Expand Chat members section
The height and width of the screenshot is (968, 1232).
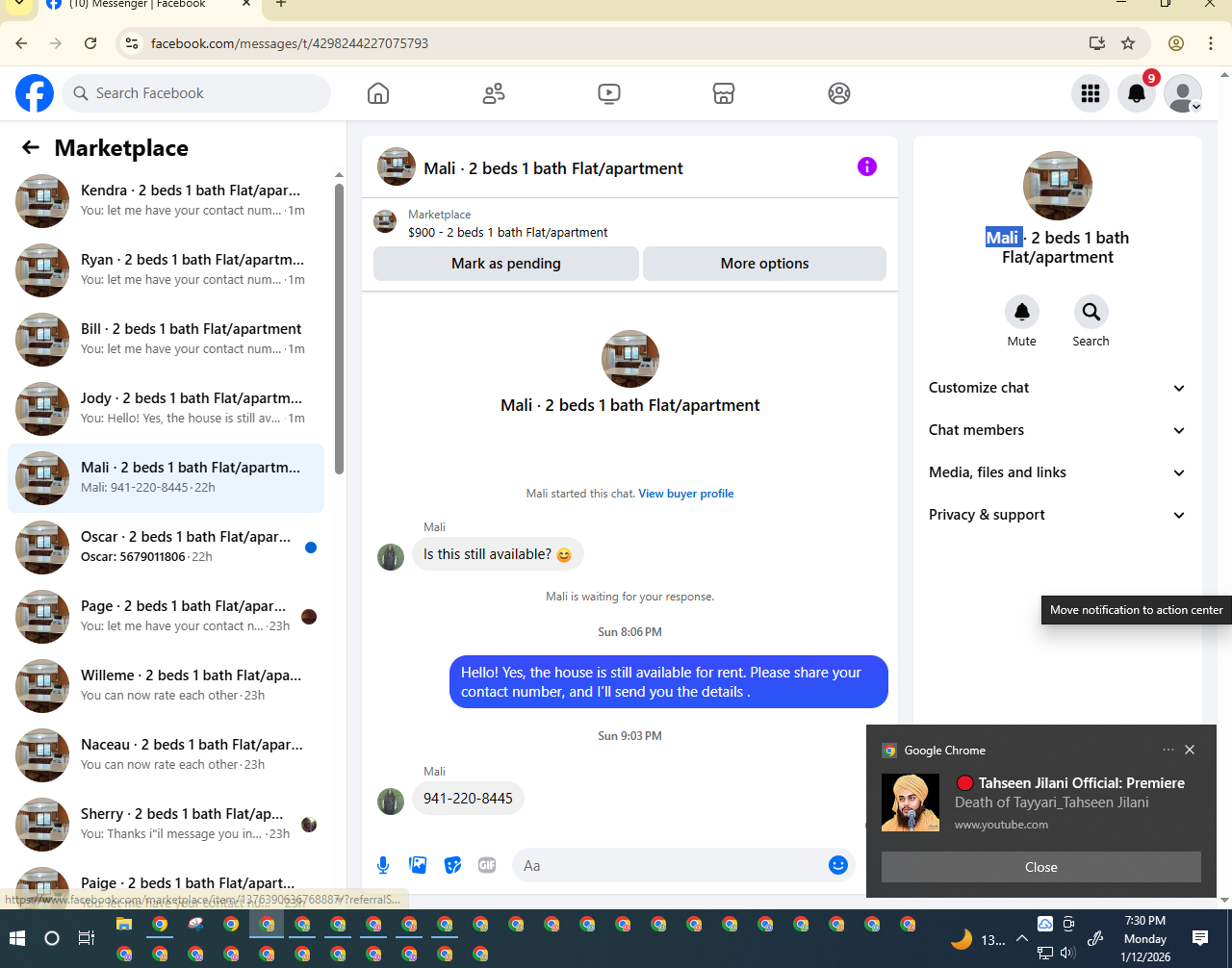(1057, 430)
